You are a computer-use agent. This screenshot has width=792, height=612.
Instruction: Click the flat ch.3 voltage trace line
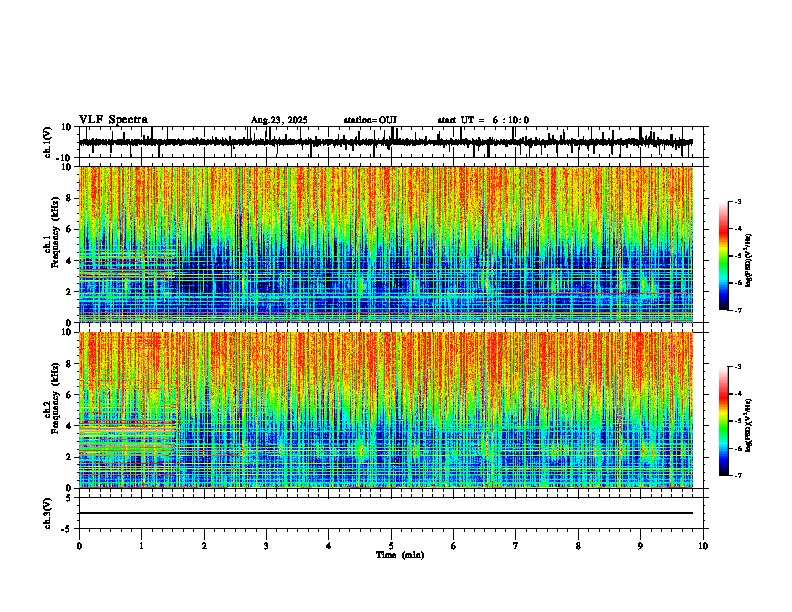point(386,513)
